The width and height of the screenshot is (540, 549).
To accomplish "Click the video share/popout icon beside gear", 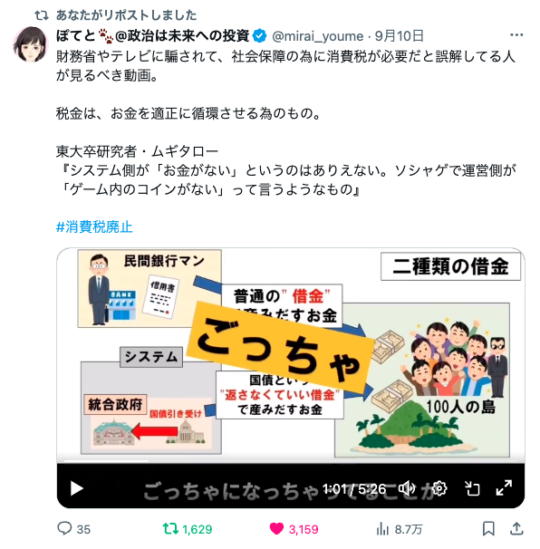I will point(472,488).
